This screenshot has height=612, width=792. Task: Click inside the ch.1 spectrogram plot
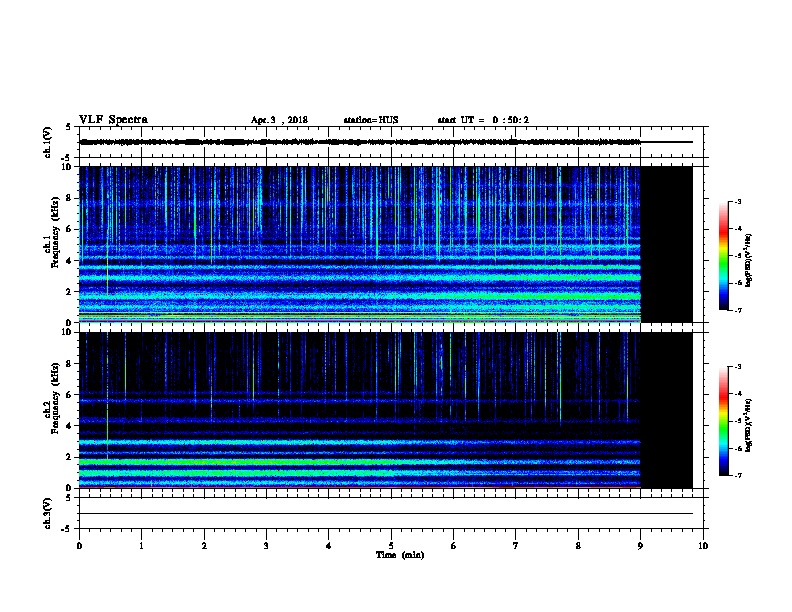tap(360, 244)
